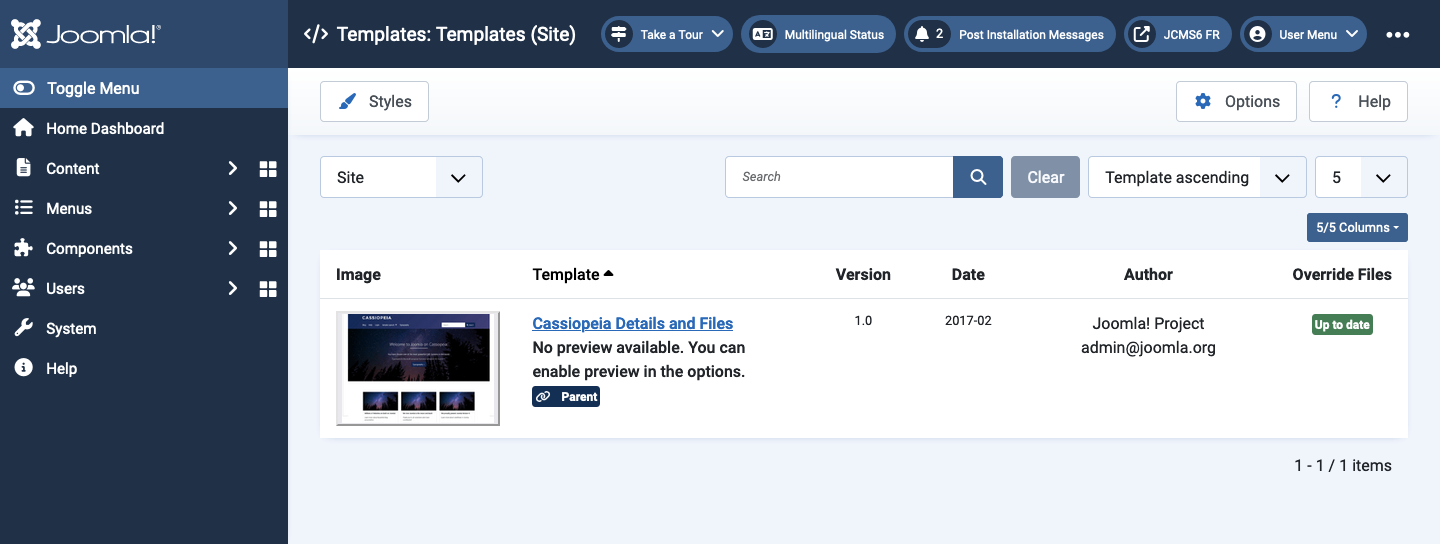
Task: Click the Multilingual language icon
Action: point(763,34)
